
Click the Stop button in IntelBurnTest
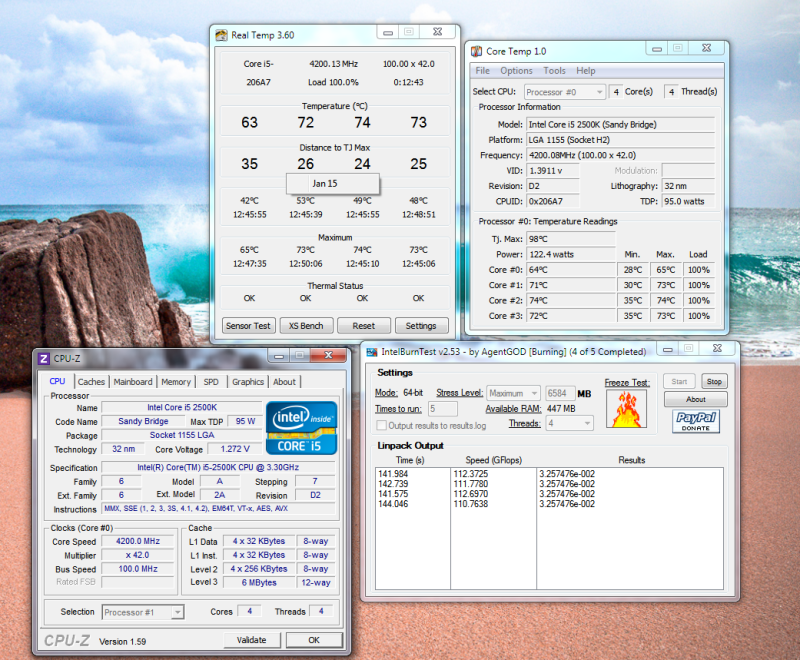[x=714, y=381]
